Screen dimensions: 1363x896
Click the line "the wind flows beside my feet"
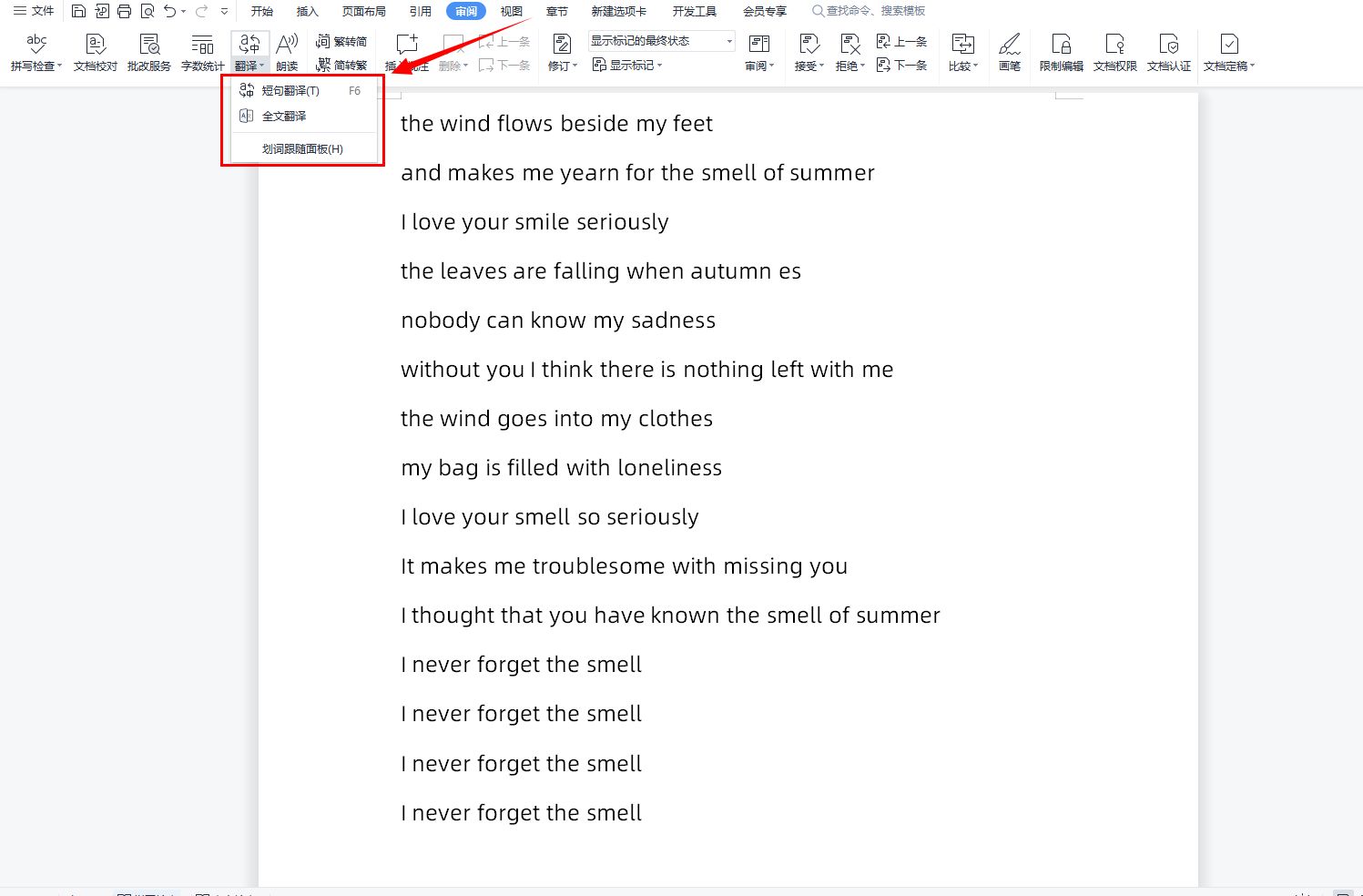[556, 123]
